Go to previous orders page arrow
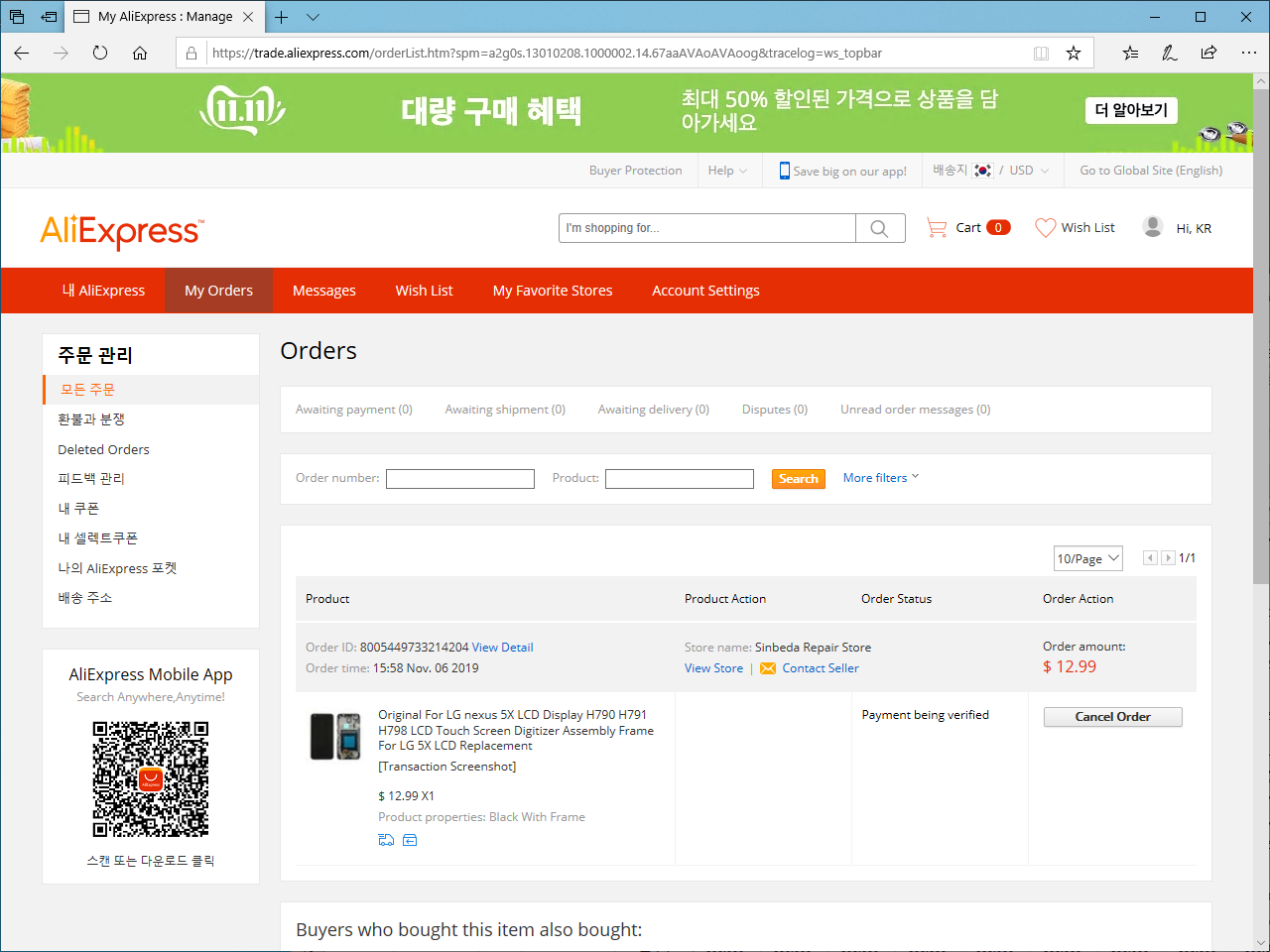Viewport: 1270px width, 952px height. coord(1150,558)
